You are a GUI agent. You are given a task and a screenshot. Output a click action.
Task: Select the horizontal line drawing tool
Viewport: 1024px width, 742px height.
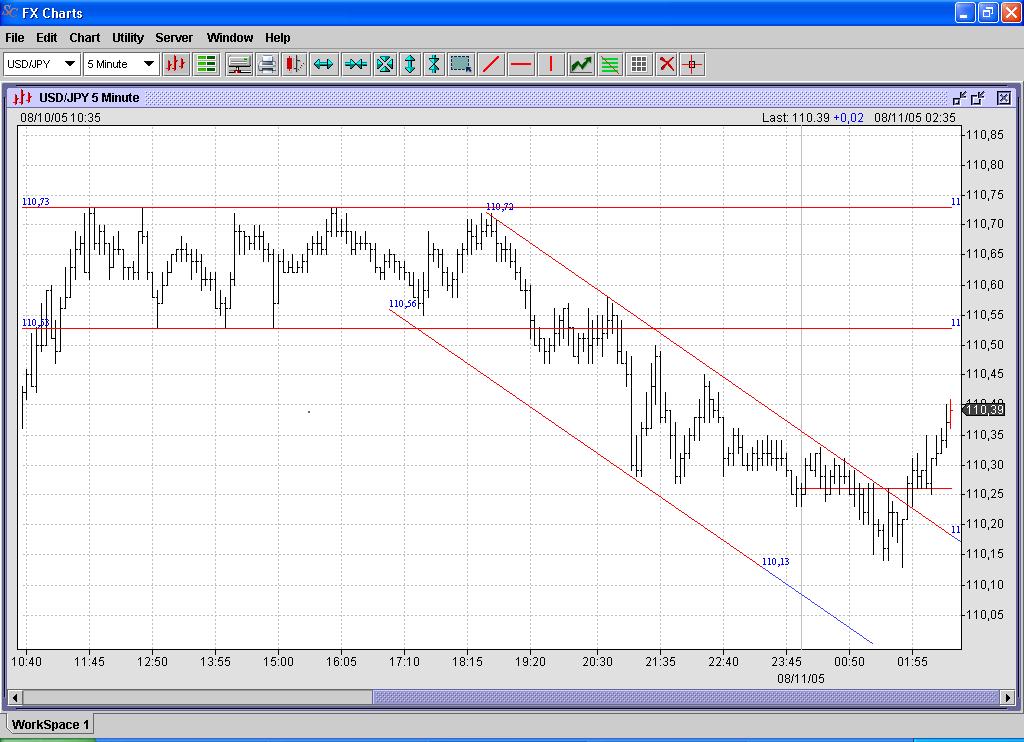click(x=521, y=64)
